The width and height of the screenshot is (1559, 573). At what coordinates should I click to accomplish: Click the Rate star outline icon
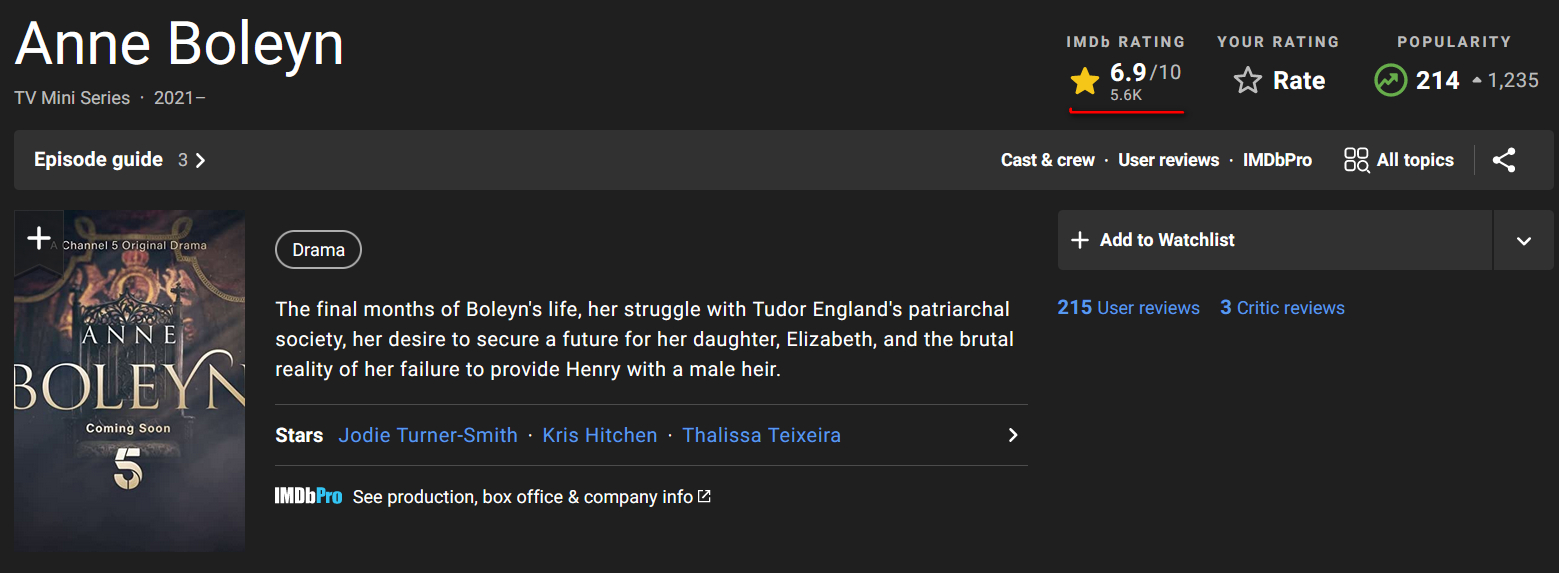1247,81
